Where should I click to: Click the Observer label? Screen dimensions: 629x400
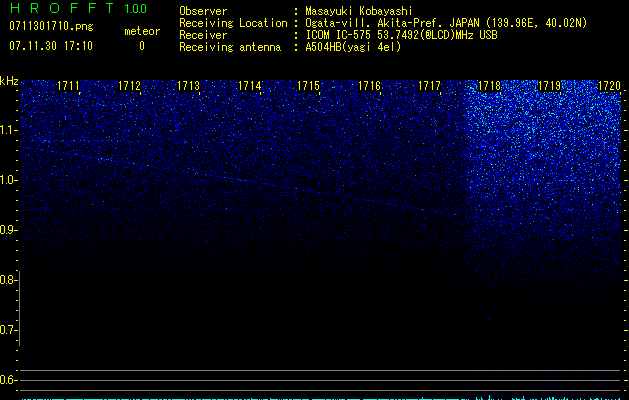(x=203, y=11)
